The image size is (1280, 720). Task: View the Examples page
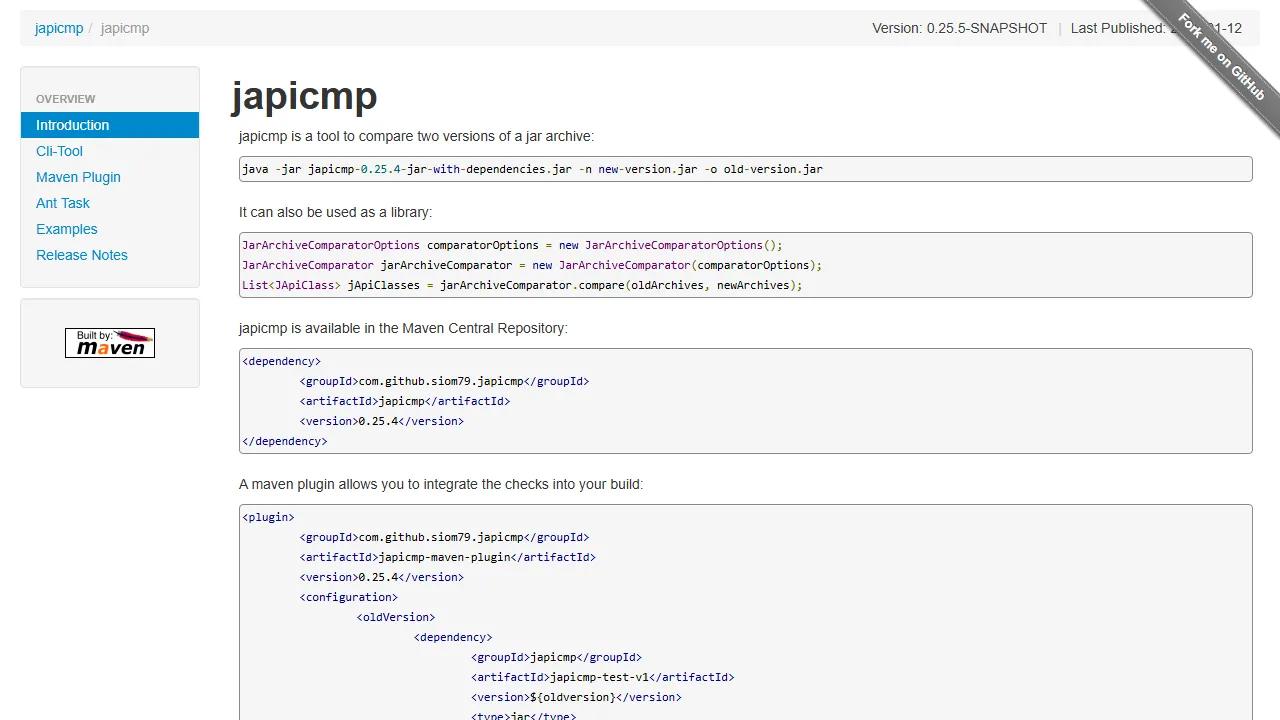point(66,229)
